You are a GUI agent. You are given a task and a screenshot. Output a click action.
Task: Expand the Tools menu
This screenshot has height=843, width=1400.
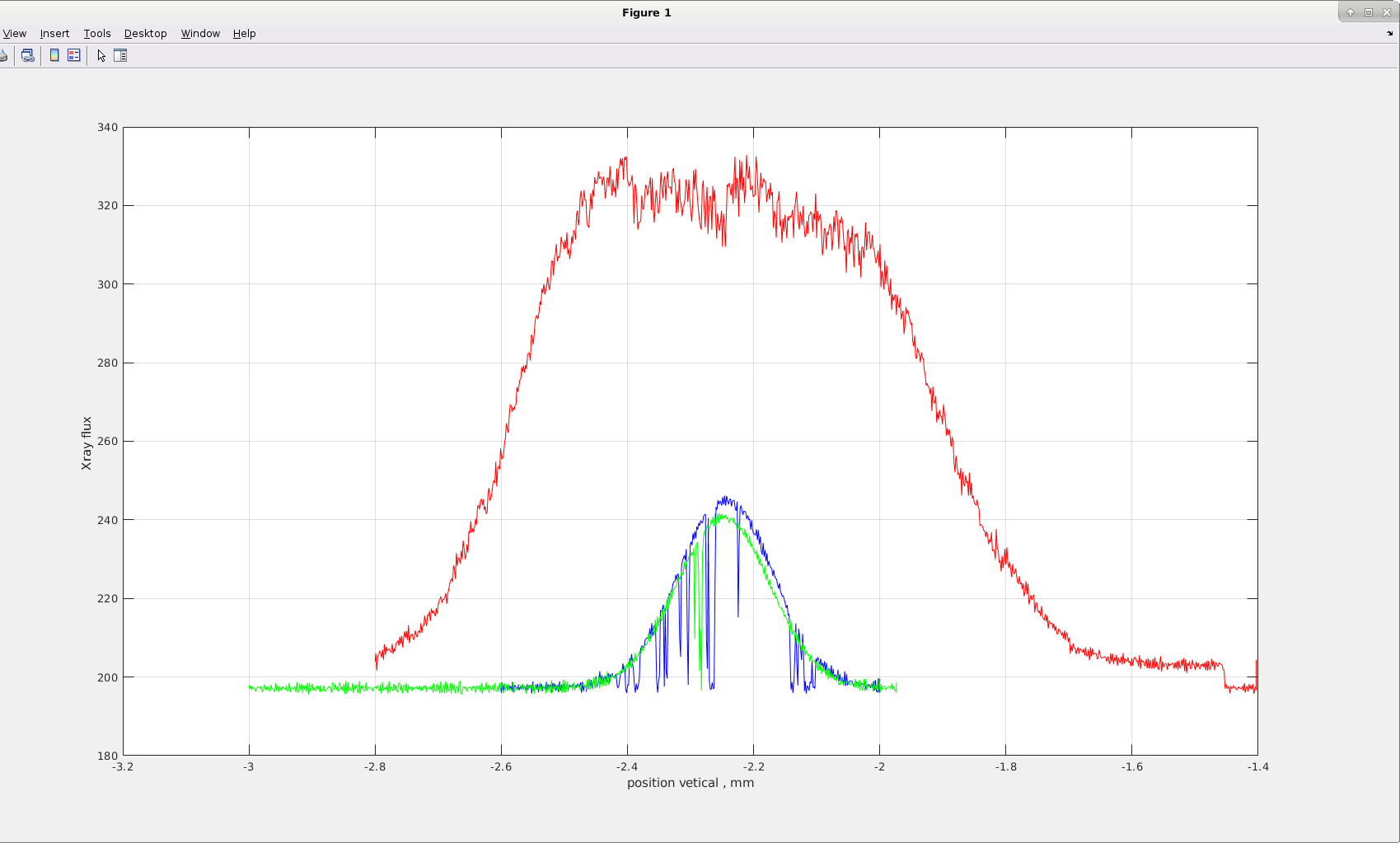[97, 34]
